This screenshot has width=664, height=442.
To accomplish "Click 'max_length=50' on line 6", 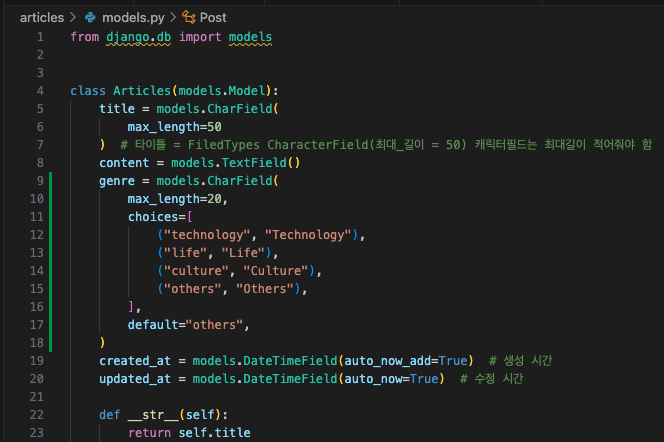I will pos(174,127).
